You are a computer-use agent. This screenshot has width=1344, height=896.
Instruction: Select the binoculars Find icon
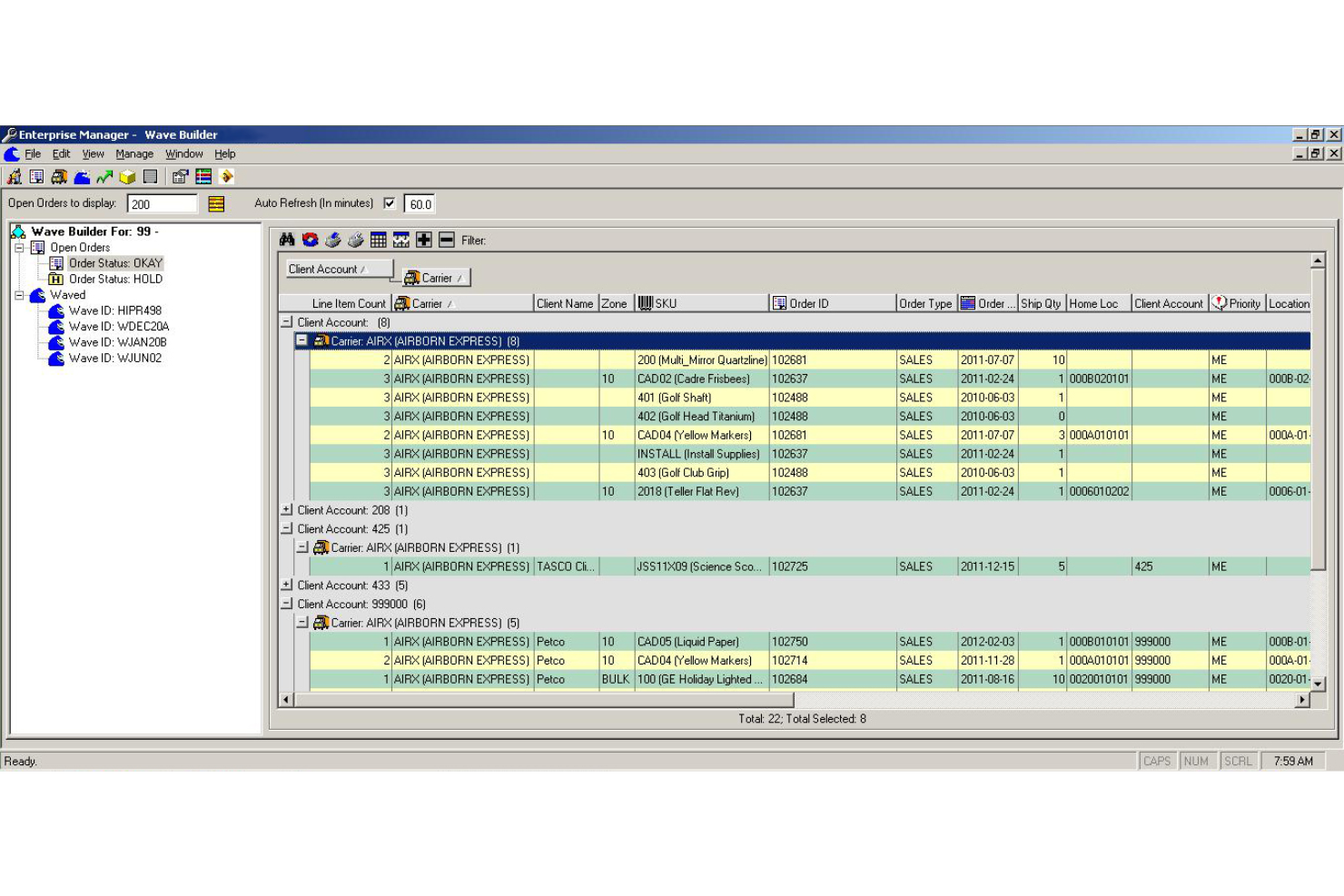286,240
